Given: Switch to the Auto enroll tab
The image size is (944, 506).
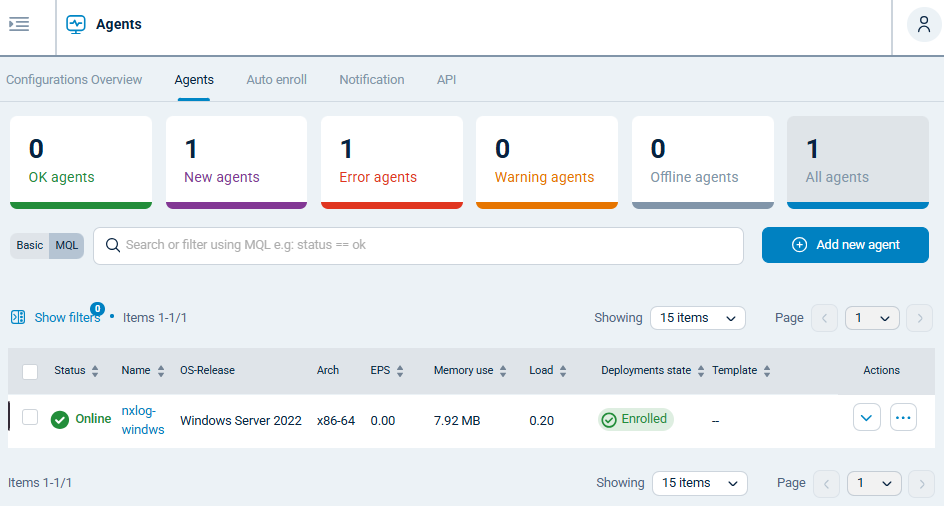Looking at the screenshot, I should pos(276,80).
